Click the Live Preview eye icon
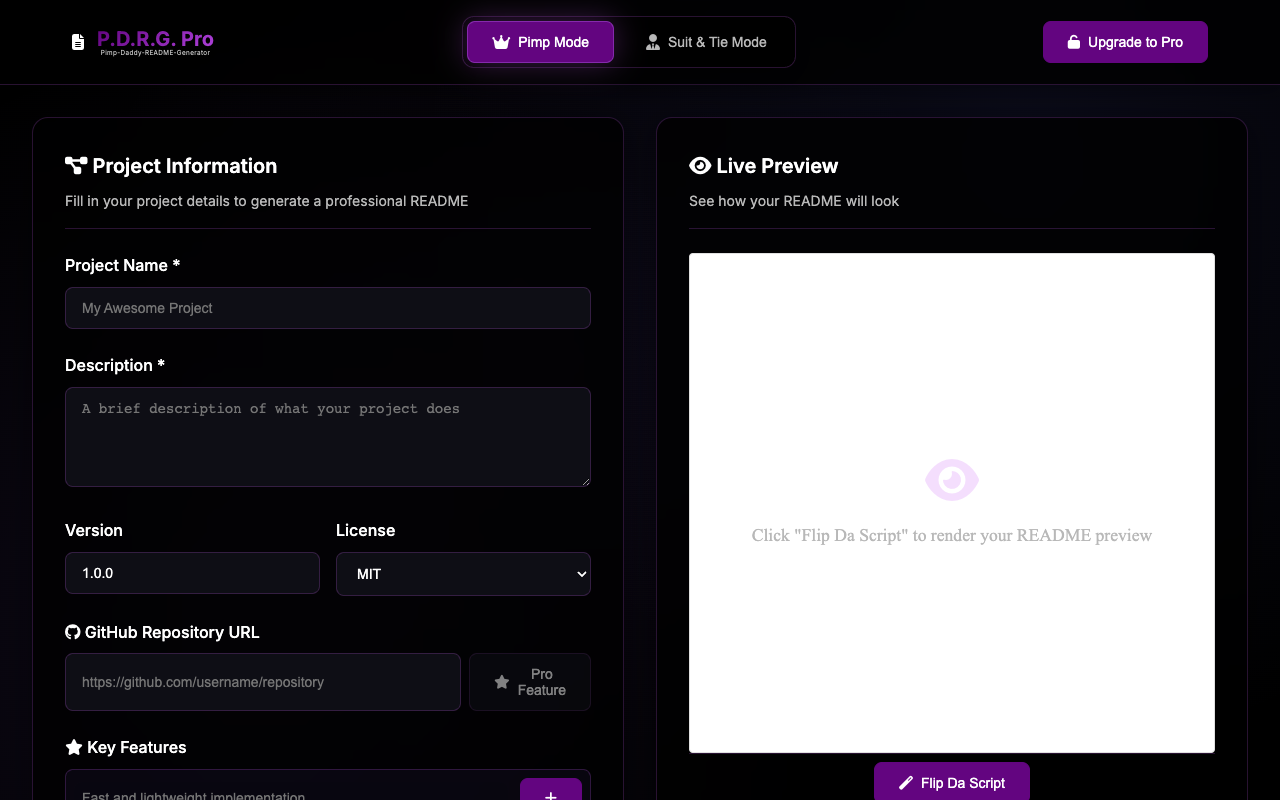This screenshot has height=800, width=1280. point(700,166)
